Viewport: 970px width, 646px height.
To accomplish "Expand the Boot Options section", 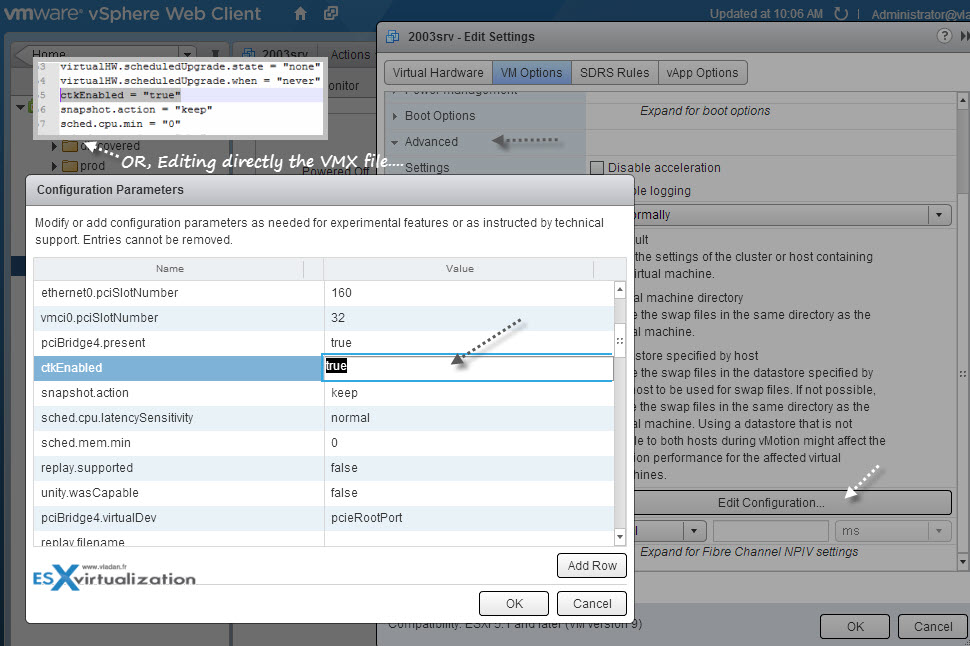I will [x=395, y=116].
